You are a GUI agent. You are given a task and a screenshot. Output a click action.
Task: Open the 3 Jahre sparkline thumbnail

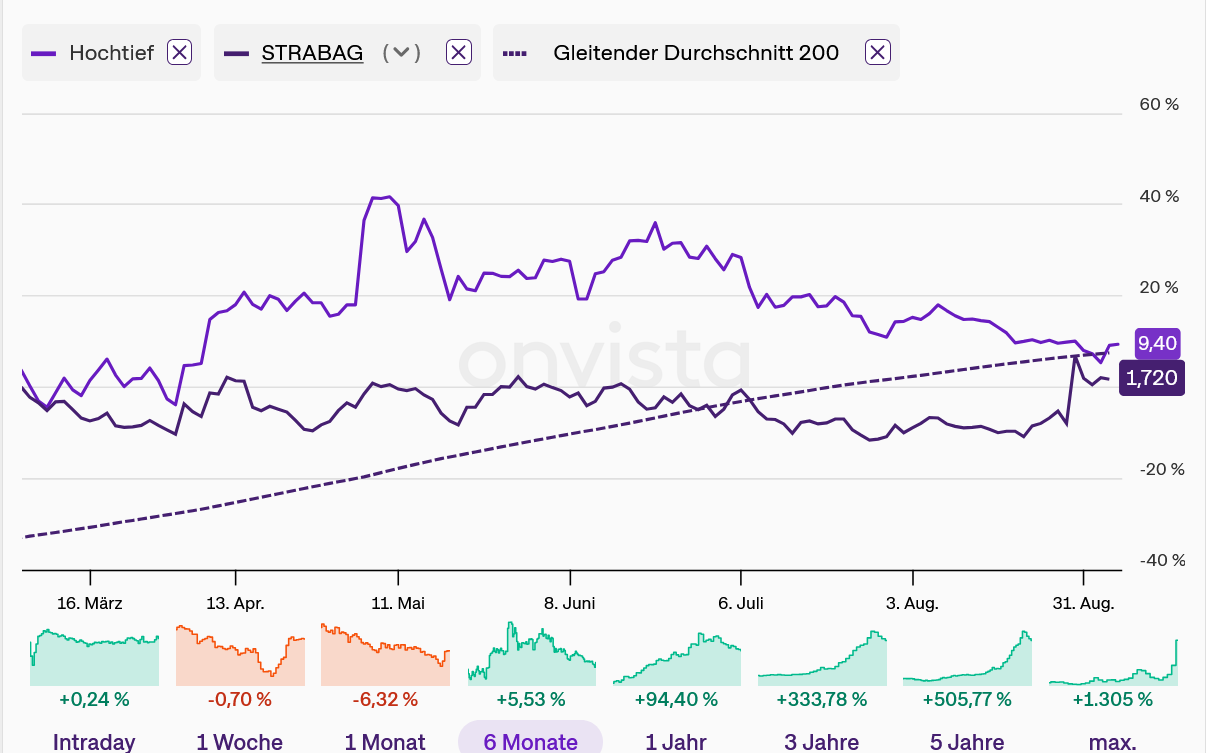coord(822,658)
